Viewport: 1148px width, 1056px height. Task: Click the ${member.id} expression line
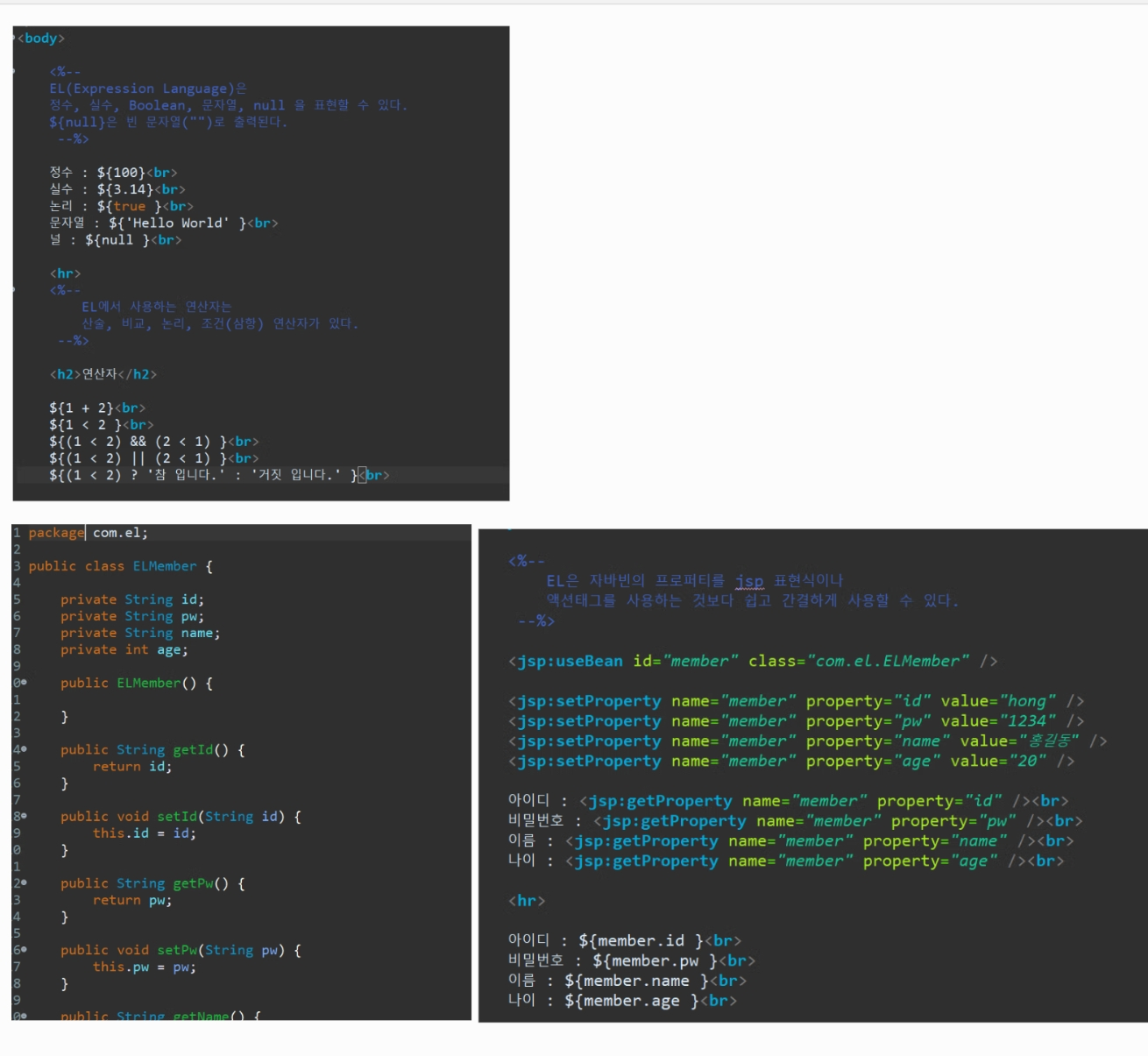point(625,940)
